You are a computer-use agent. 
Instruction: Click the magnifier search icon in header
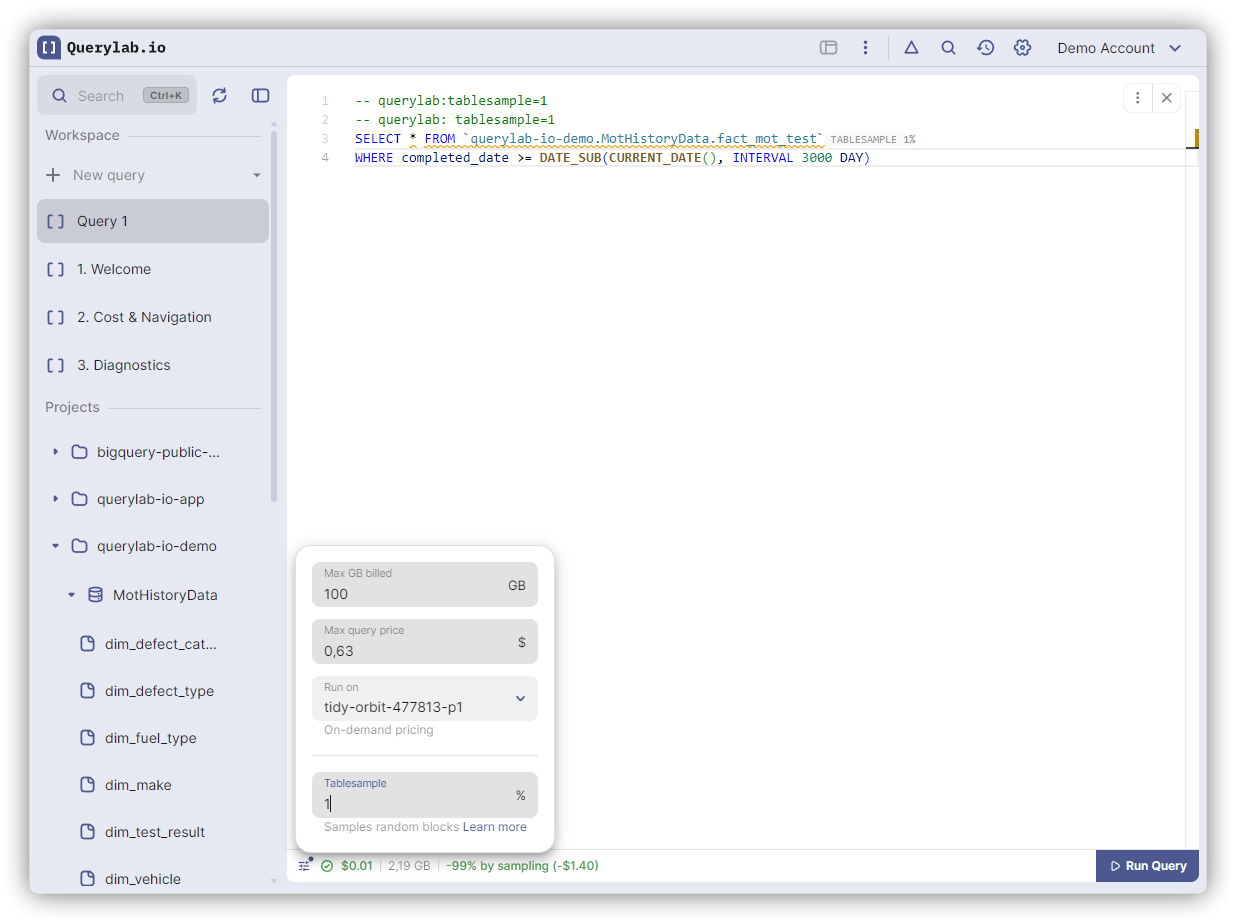[948, 48]
